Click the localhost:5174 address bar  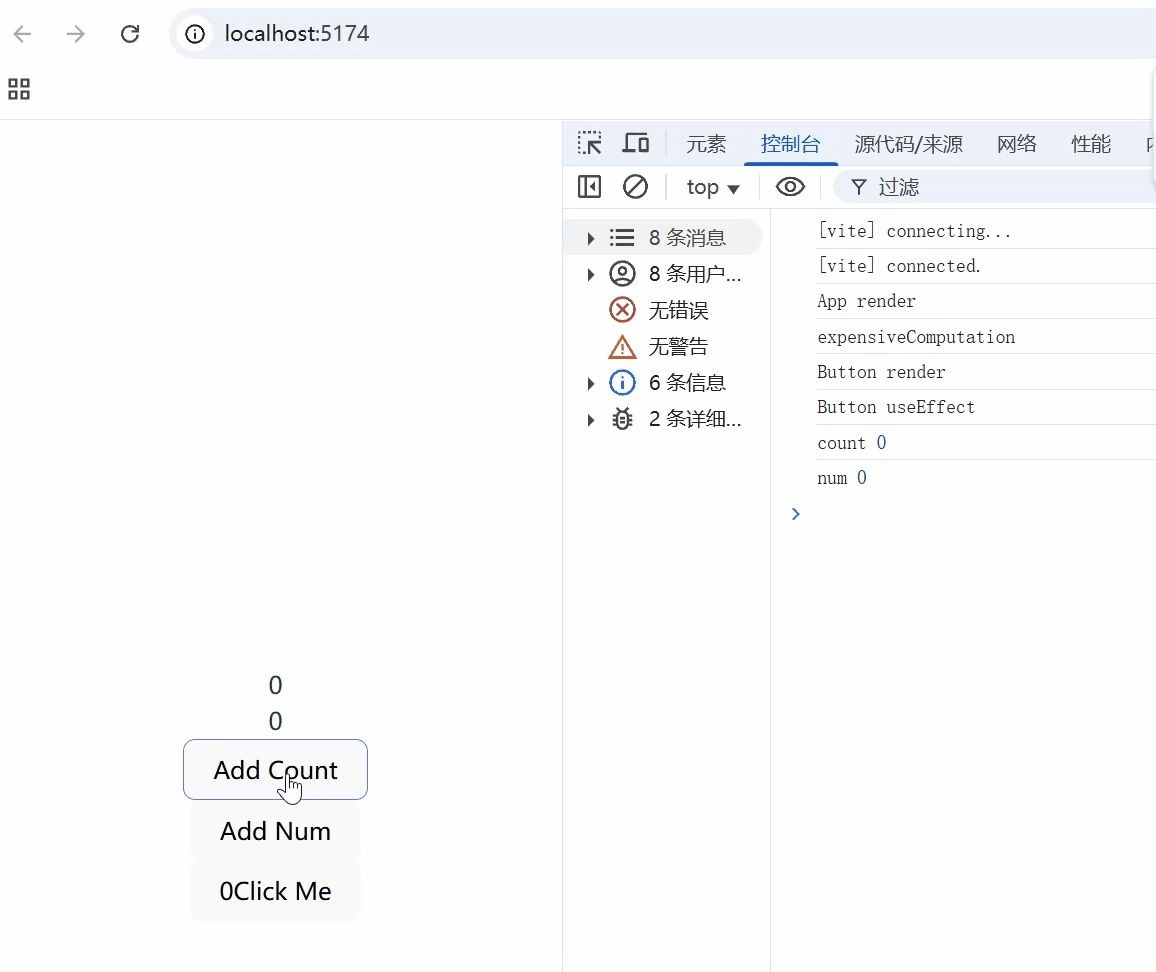pos(664,34)
